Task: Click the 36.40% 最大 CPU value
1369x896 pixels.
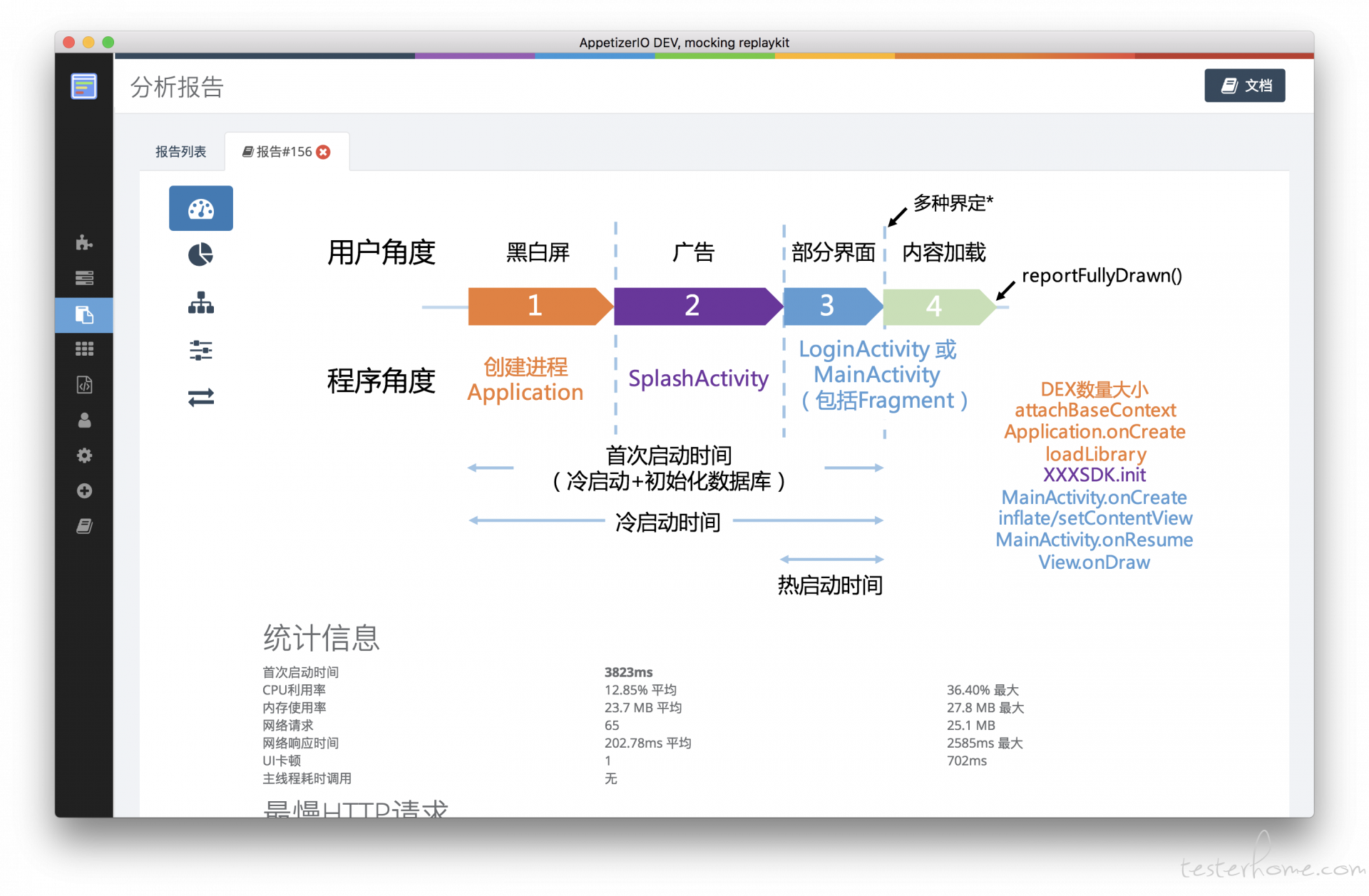Action: point(983,690)
